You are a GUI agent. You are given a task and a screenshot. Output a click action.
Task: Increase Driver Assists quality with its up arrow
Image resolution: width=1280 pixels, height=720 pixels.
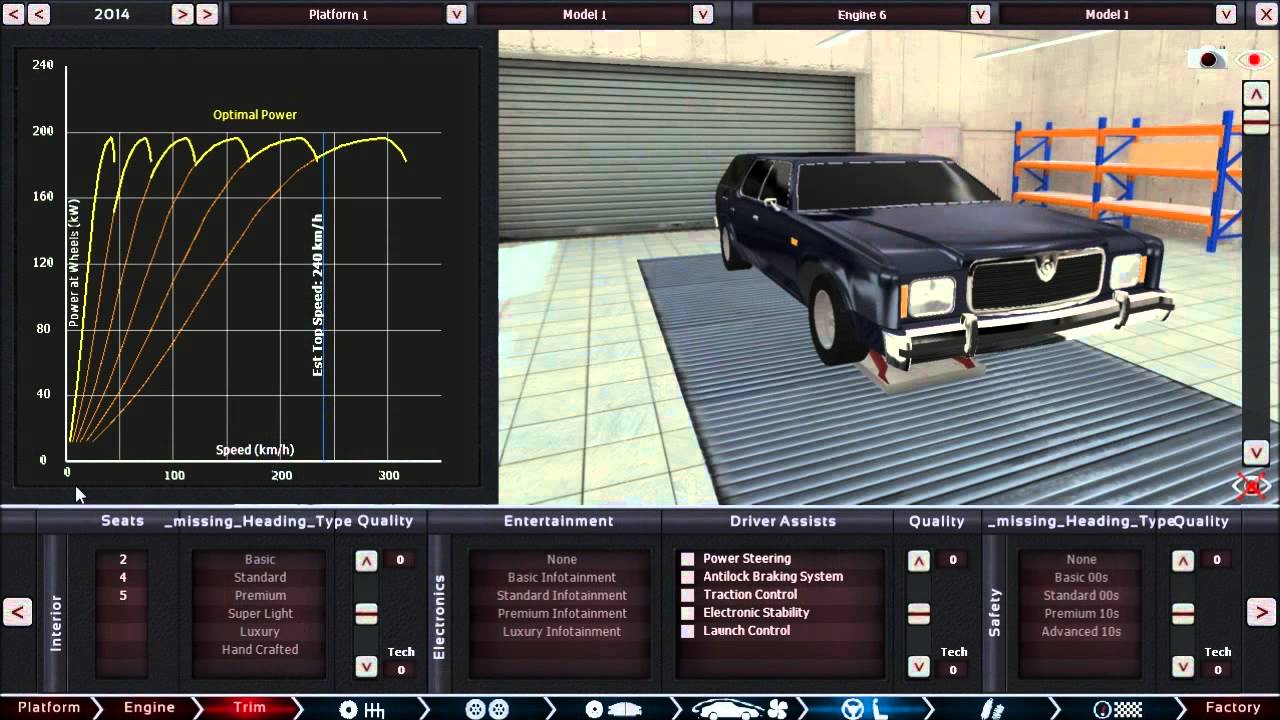coord(919,561)
